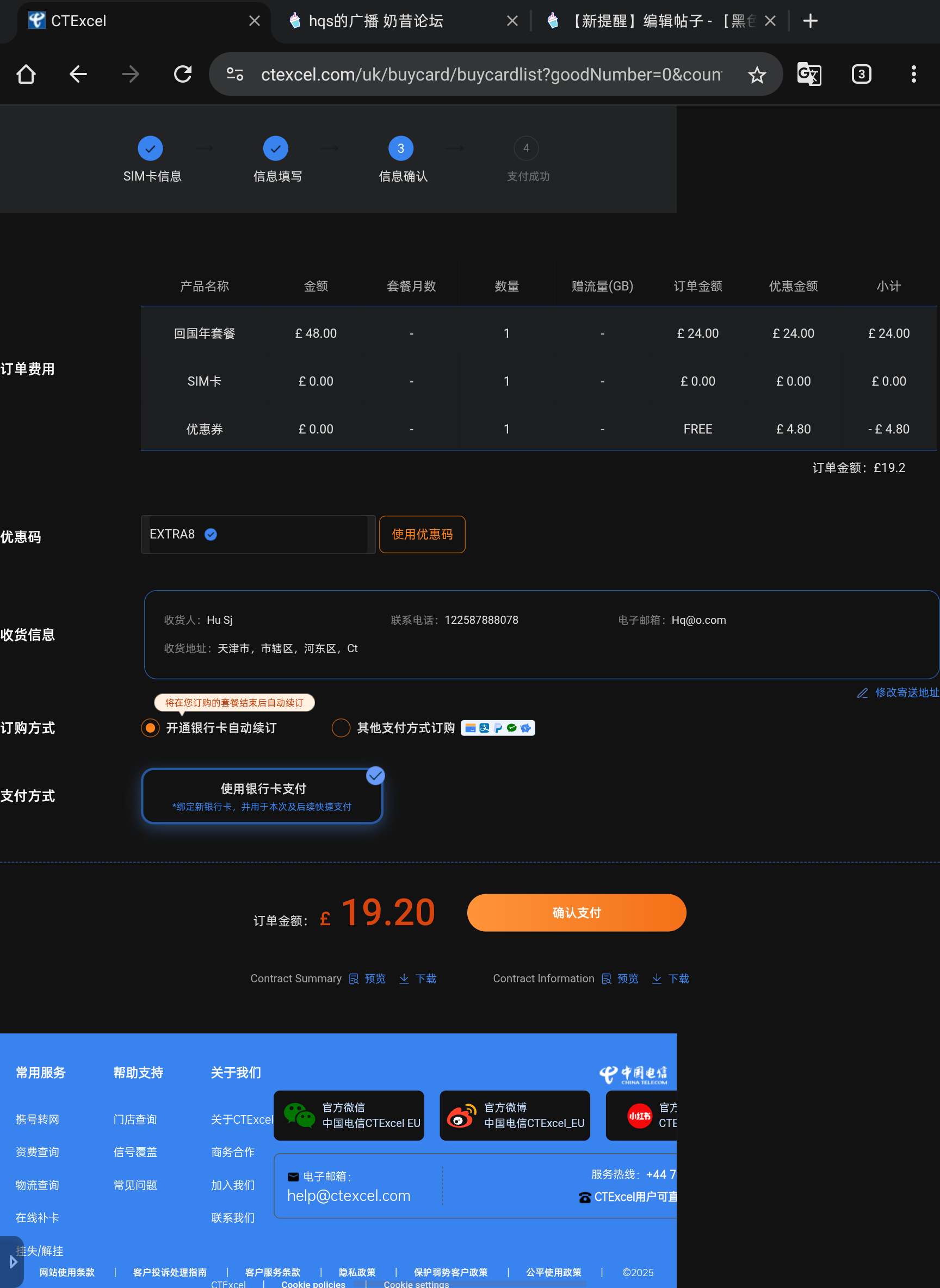
Task: Click the 确认支付 payment button
Action: [577, 913]
